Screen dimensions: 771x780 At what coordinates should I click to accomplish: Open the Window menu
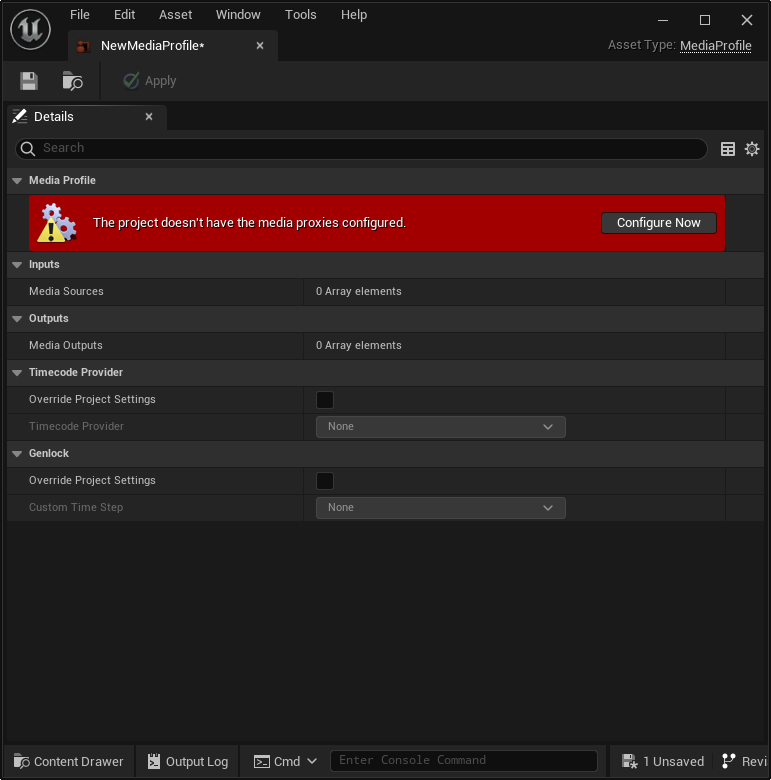coord(238,15)
